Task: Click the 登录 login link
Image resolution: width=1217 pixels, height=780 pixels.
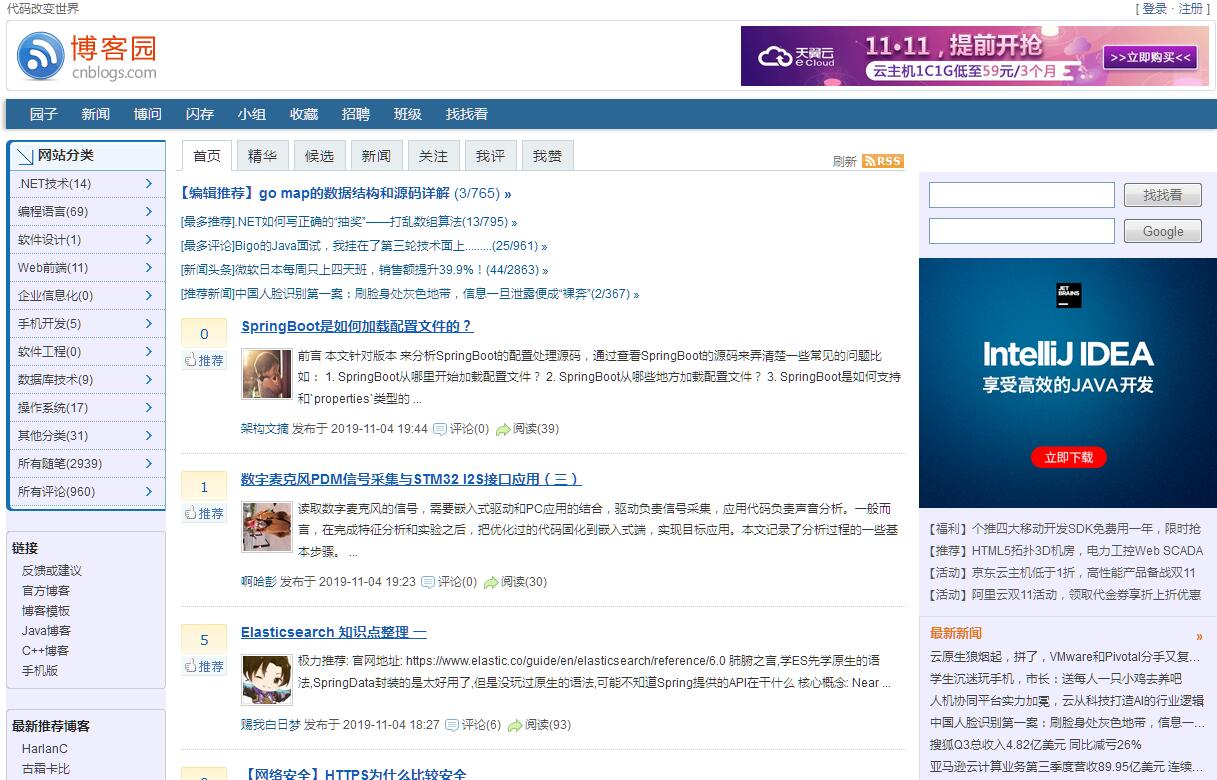Action: pyautogui.click(x=1154, y=8)
